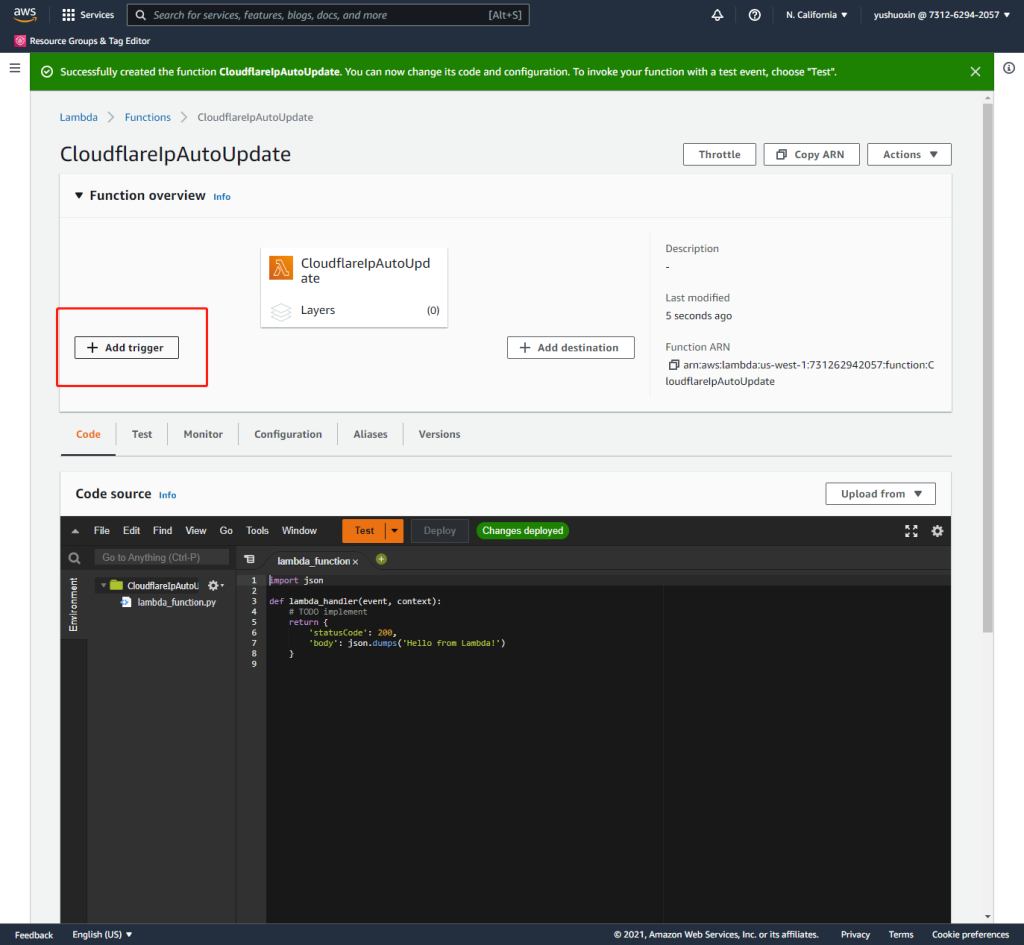
Task: Open code editor settings gear
Action: click(x=937, y=531)
